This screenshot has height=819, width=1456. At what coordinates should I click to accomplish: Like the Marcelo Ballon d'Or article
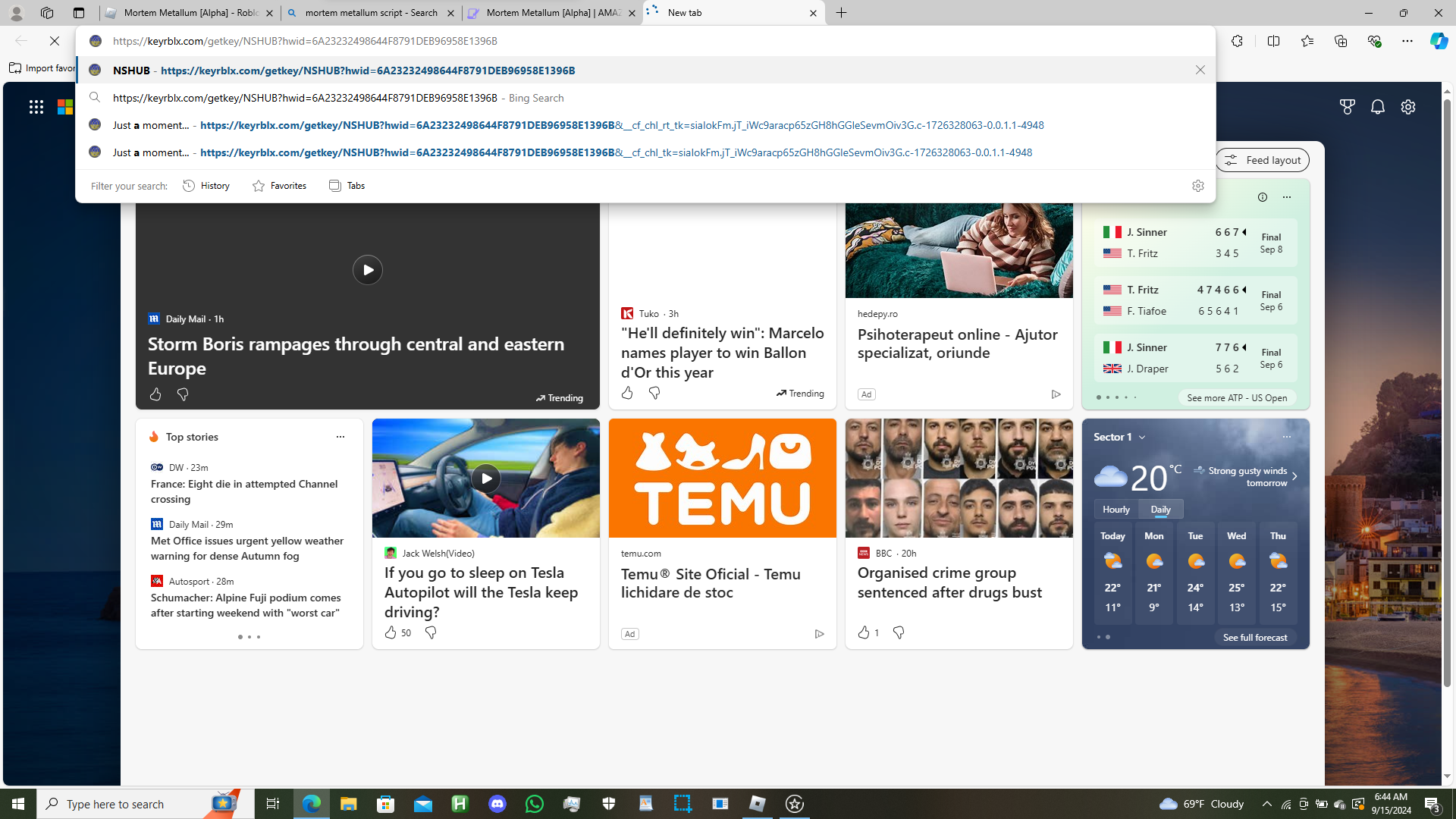(x=627, y=393)
